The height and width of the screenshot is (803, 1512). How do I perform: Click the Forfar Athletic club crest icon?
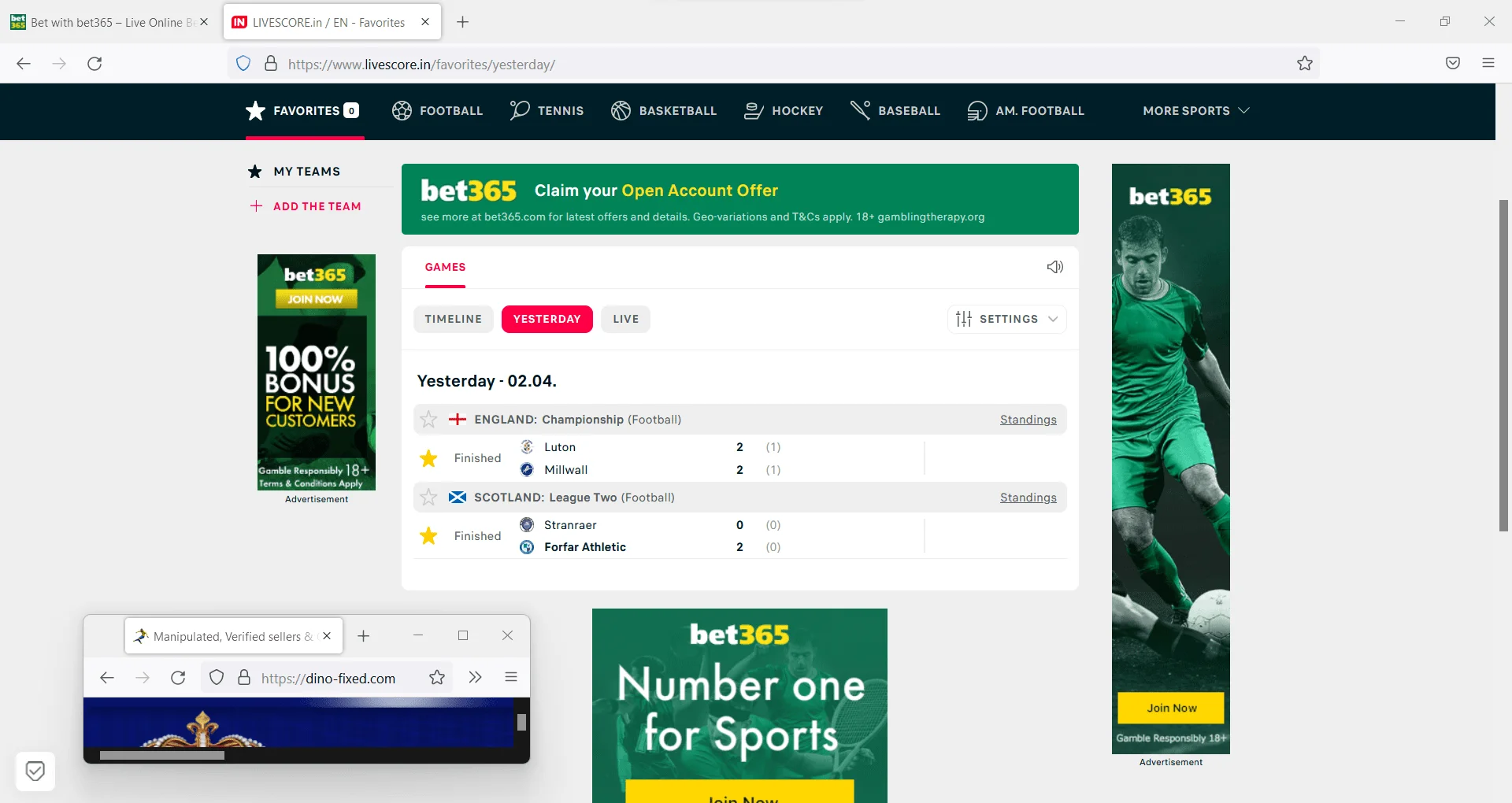click(527, 547)
